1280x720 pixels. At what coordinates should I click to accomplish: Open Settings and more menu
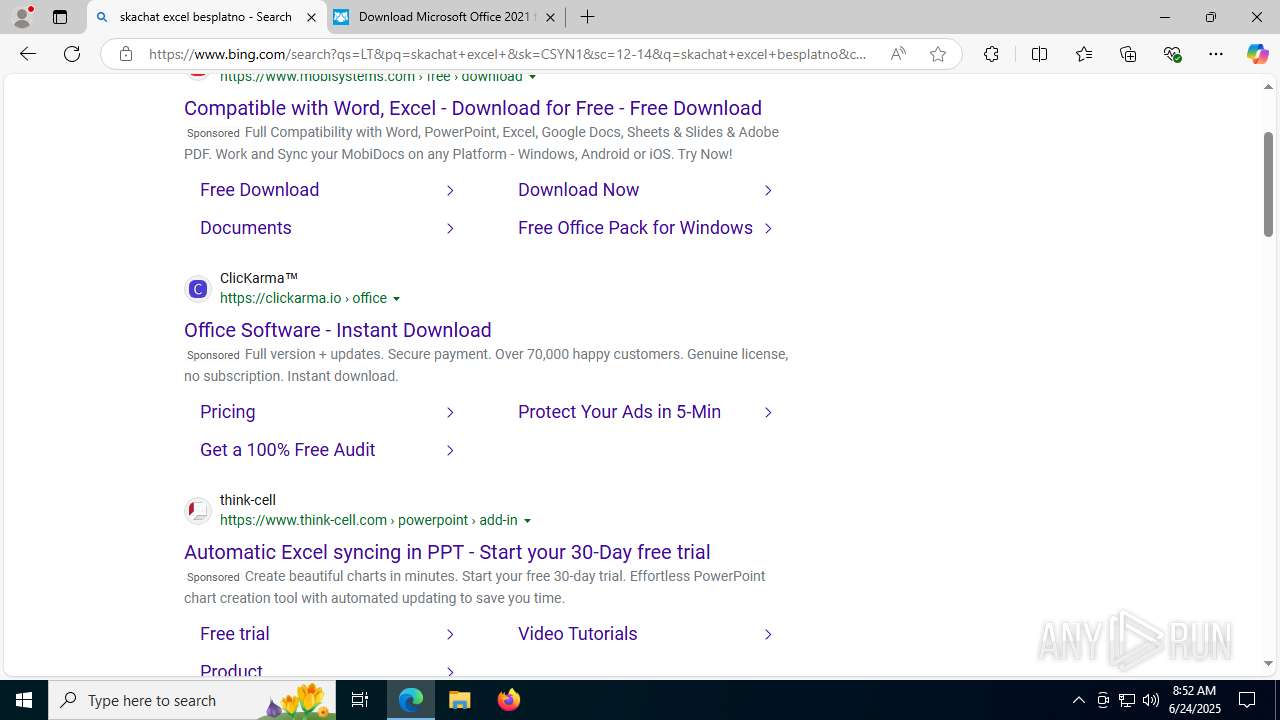tap(1216, 54)
